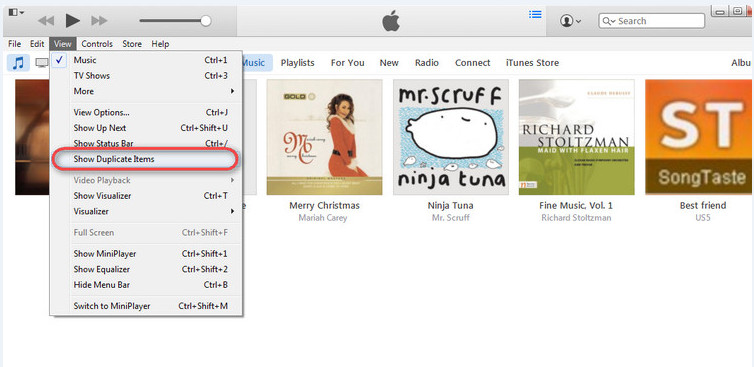Open the Ninja Tuna album cover
Viewport: 754px width, 367px height.
coord(451,137)
